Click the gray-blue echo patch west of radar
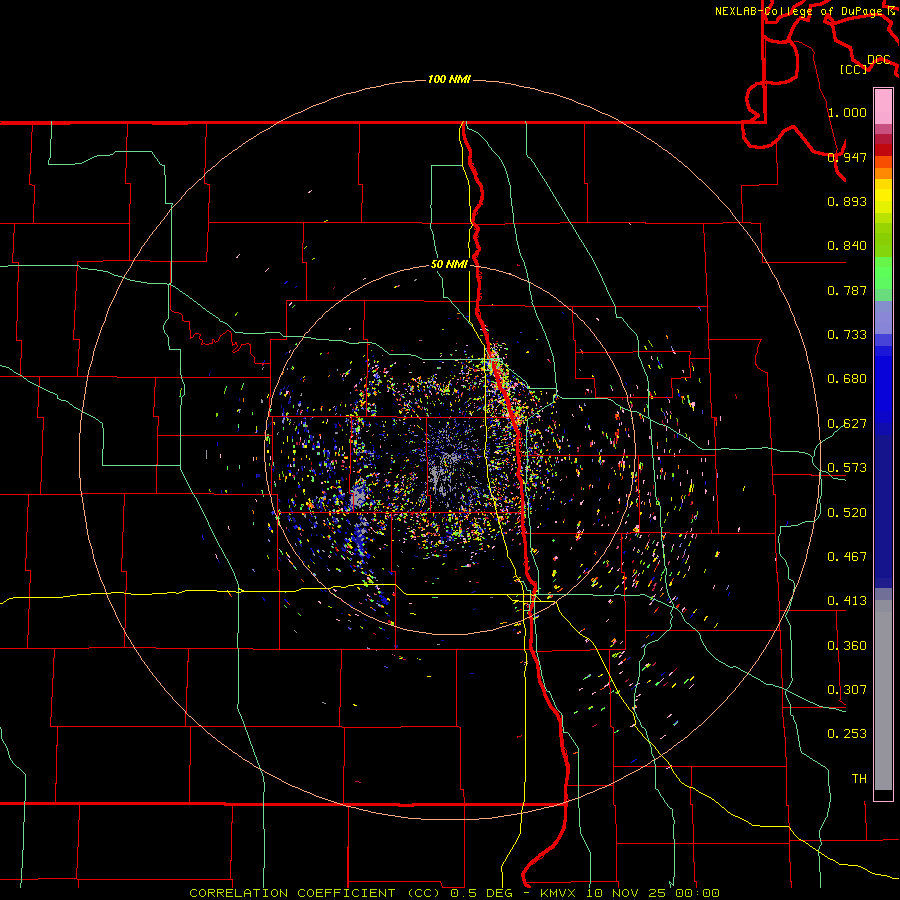 point(358,496)
